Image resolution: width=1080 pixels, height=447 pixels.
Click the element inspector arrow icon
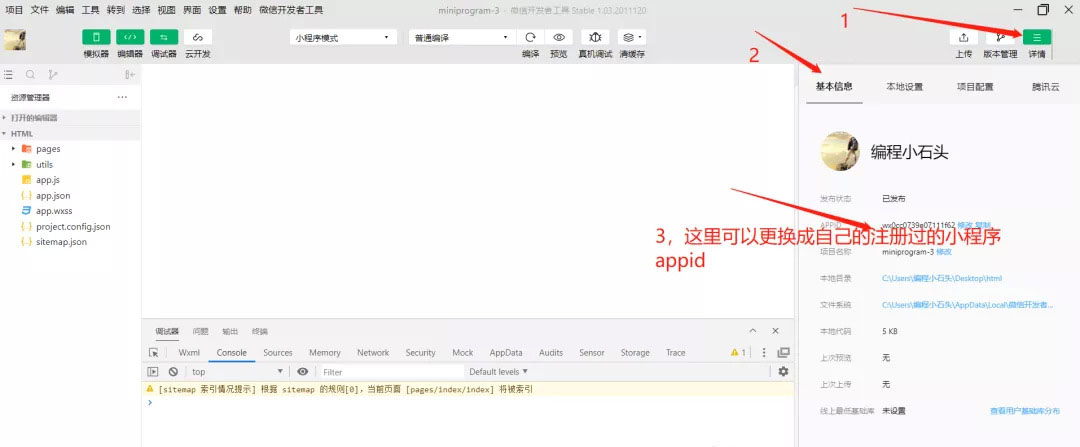[x=154, y=353]
